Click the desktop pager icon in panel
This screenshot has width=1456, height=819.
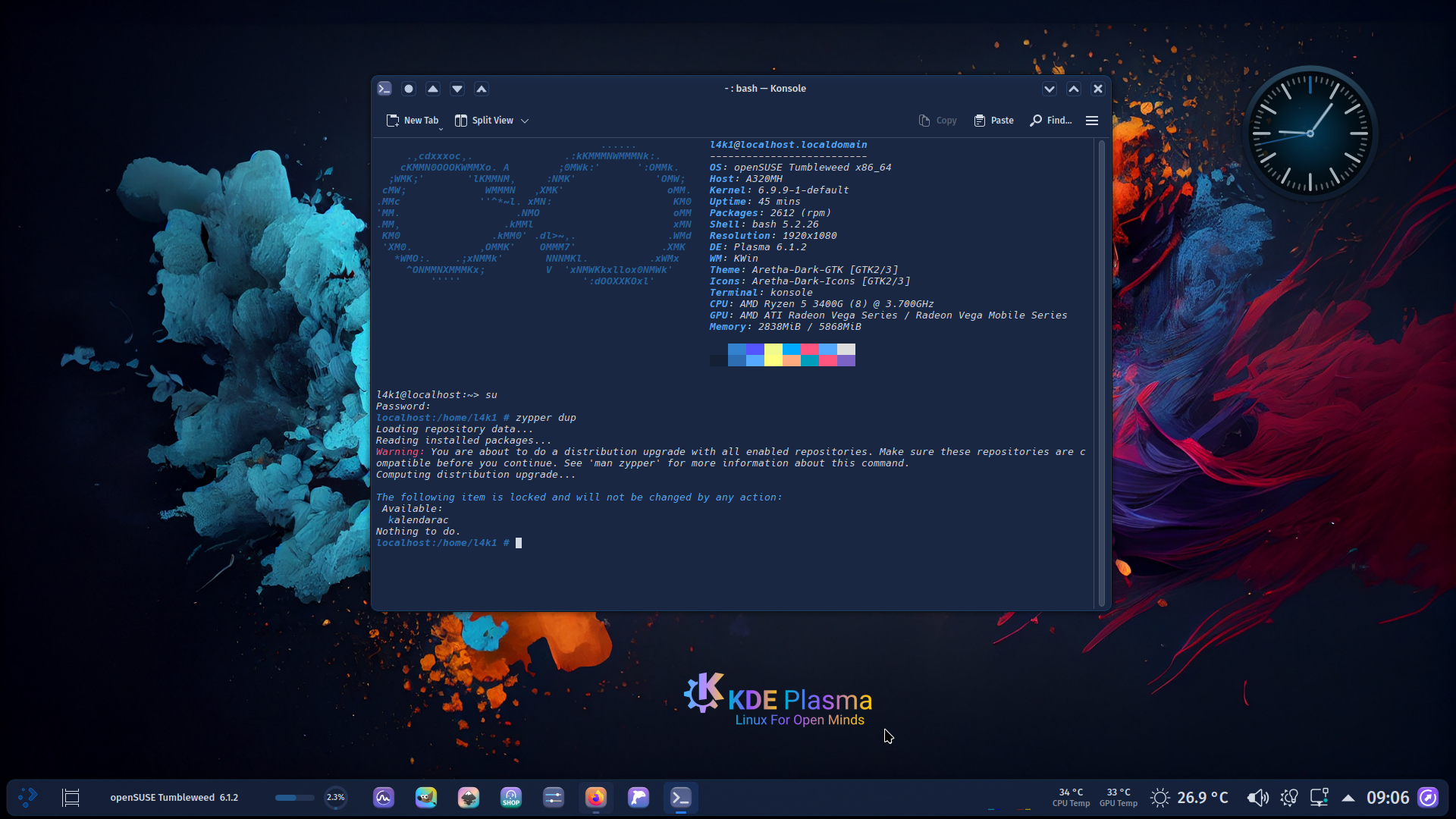click(x=71, y=798)
